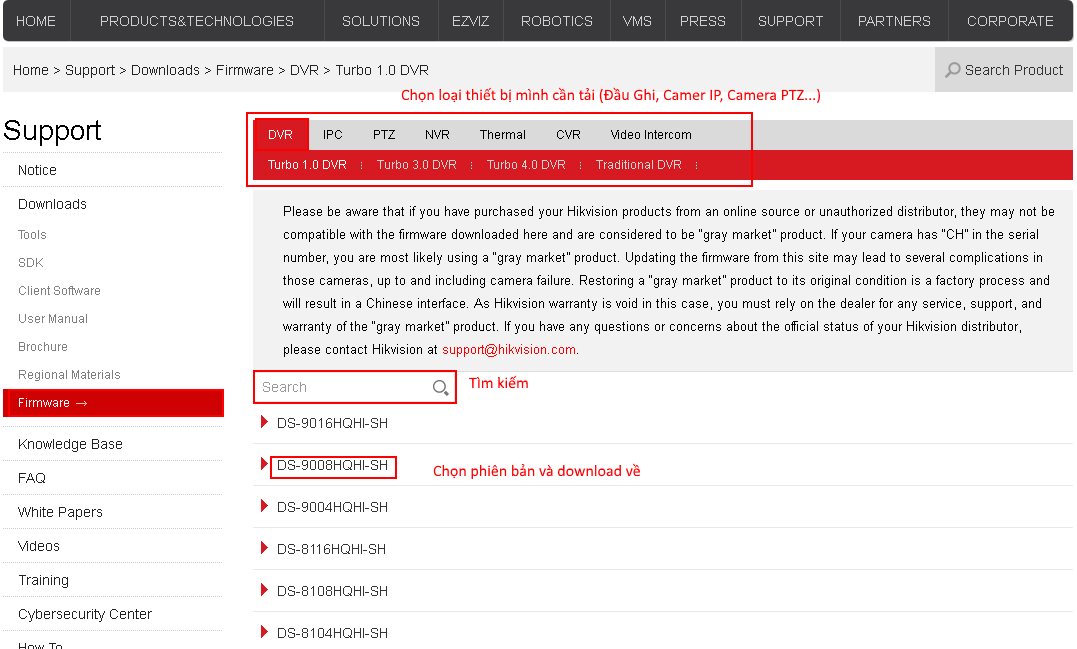
Task: Expand the DS-9016HQHI-SH firmware entry arrow
Action: (x=264, y=423)
